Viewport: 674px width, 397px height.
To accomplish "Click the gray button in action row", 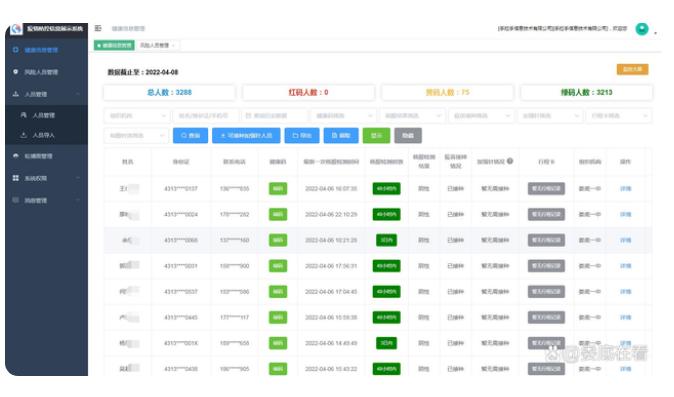I will [x=408, y=135].
